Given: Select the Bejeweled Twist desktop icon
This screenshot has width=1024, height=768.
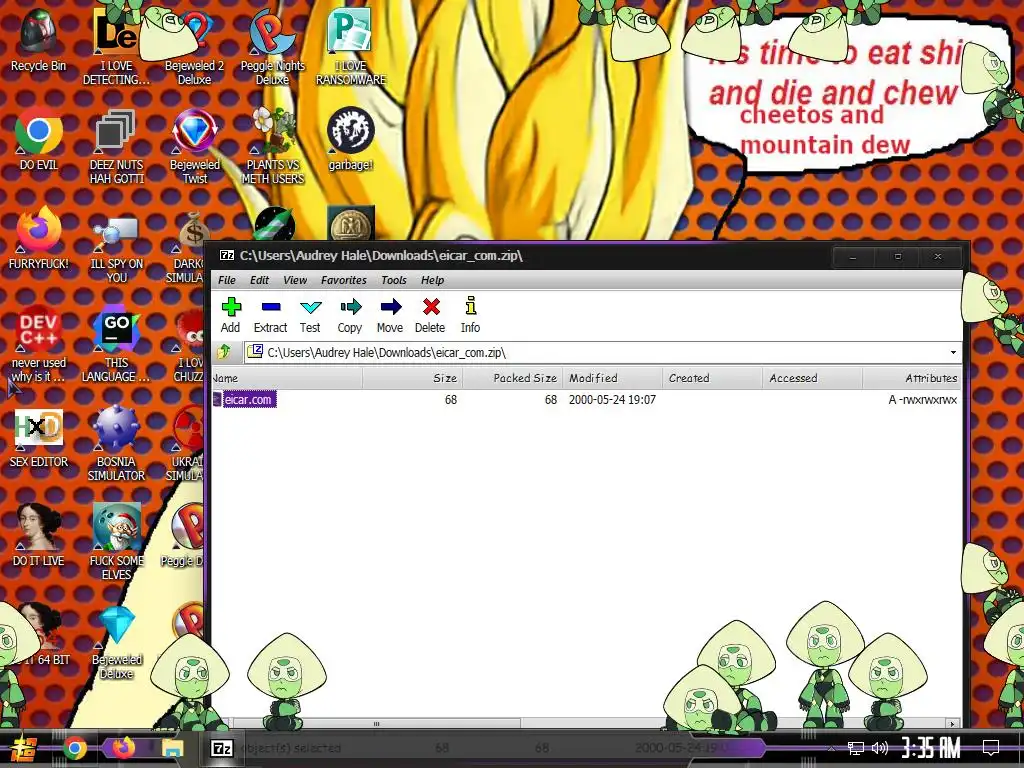Looking at the screenshot, I should [x=194, y=146].
